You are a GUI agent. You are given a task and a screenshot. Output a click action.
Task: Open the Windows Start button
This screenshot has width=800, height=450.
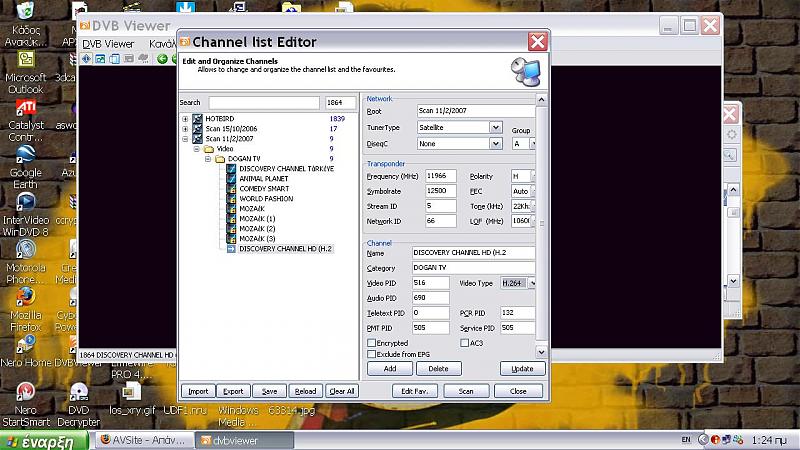click(44, 441)
